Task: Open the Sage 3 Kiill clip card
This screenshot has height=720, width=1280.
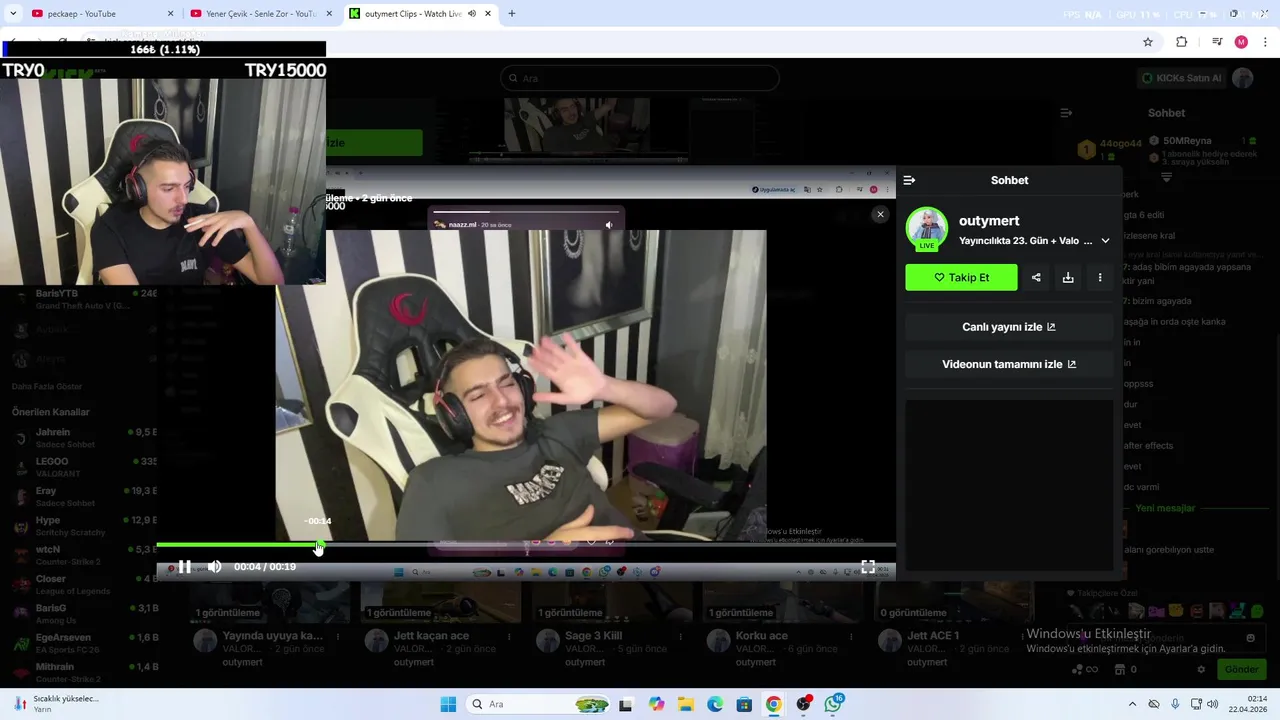Action: tap(593, 636)
